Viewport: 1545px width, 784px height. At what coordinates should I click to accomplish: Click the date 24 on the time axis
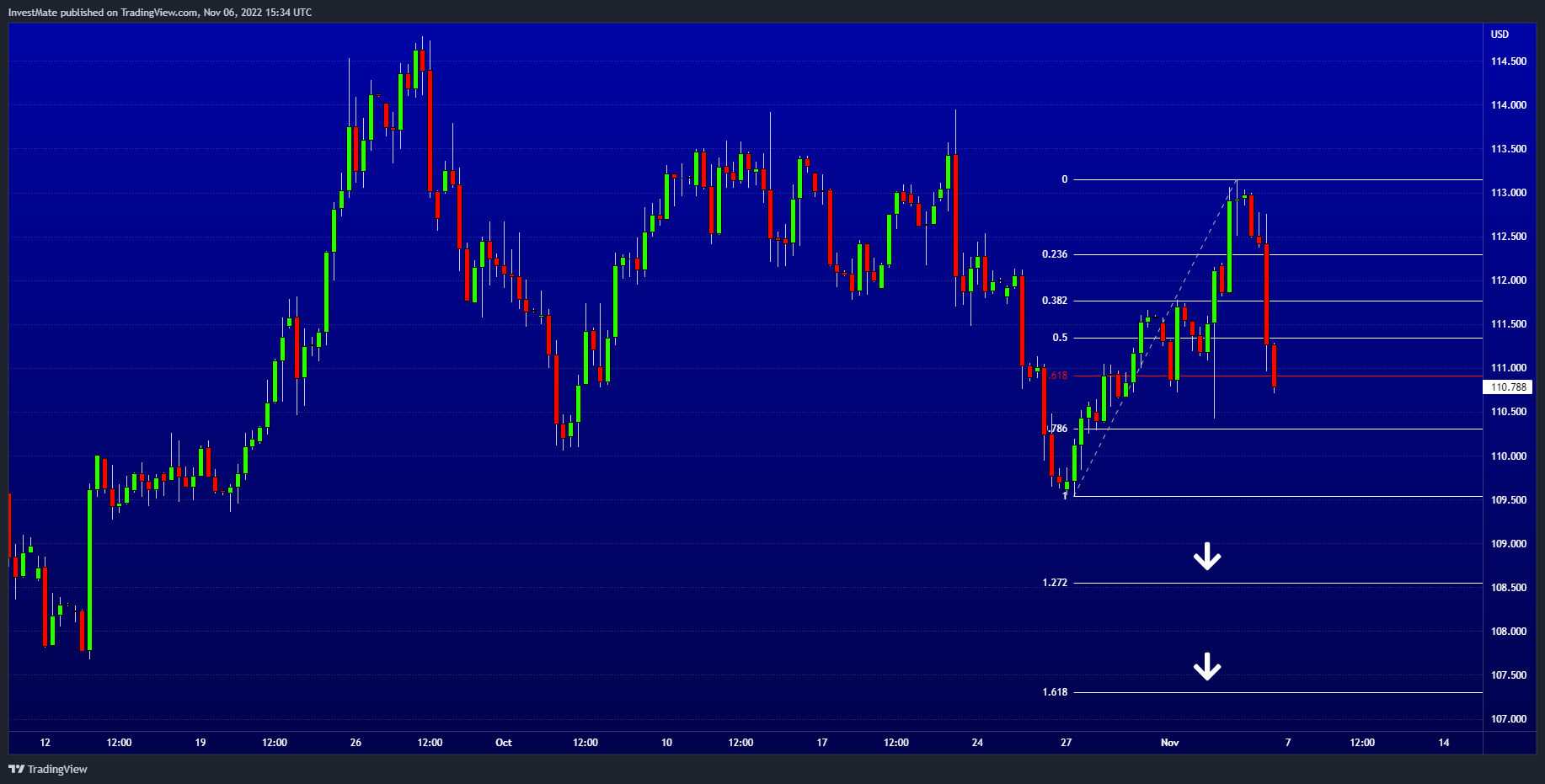[x=977, y=743]
